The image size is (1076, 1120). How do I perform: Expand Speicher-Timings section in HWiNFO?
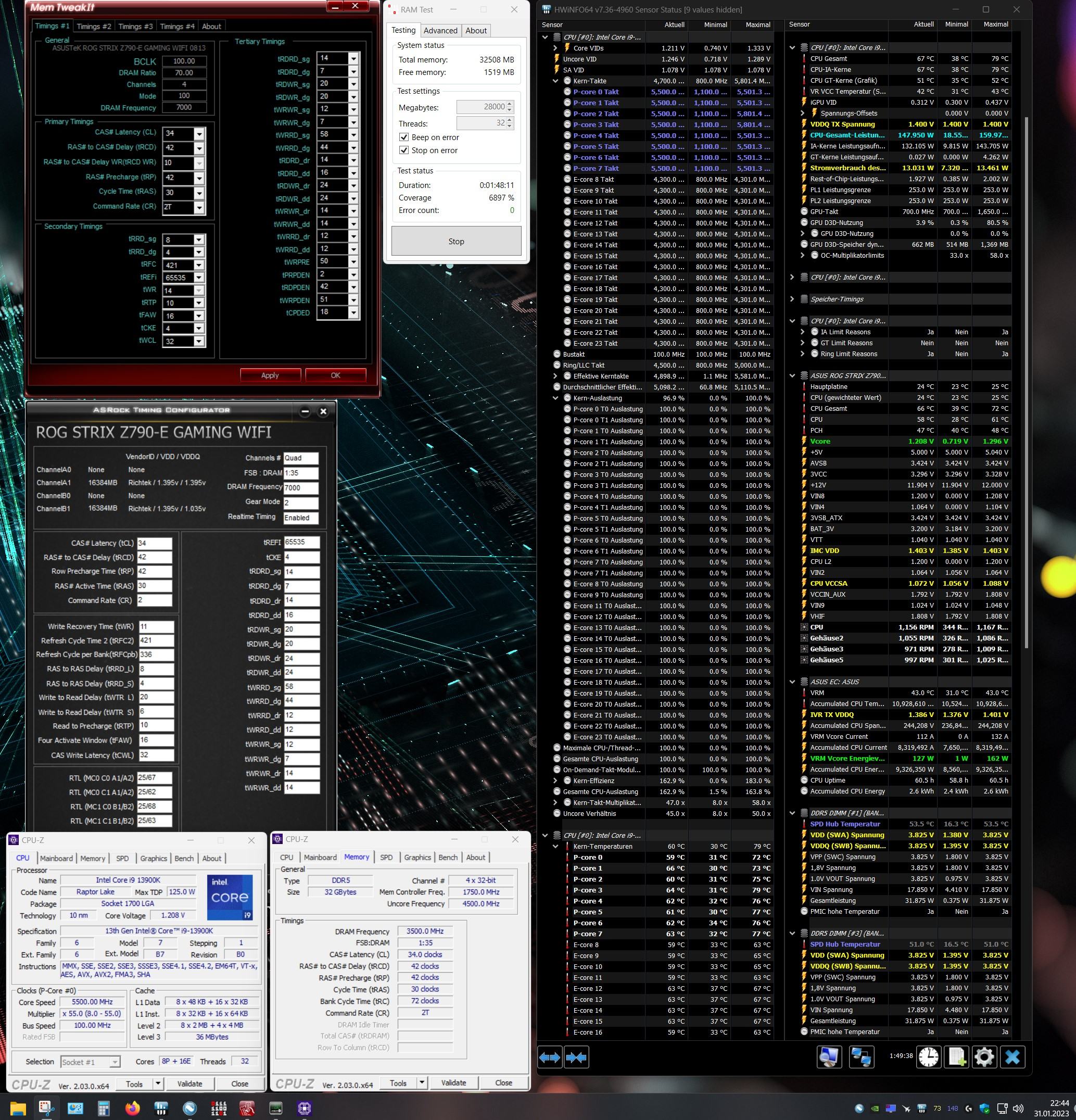point(792,299)
